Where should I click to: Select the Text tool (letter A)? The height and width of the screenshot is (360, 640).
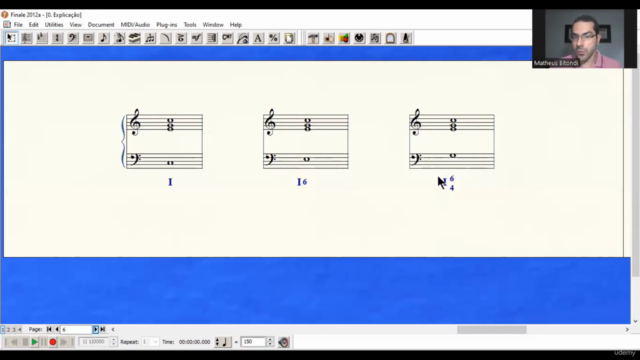(258, 38)
